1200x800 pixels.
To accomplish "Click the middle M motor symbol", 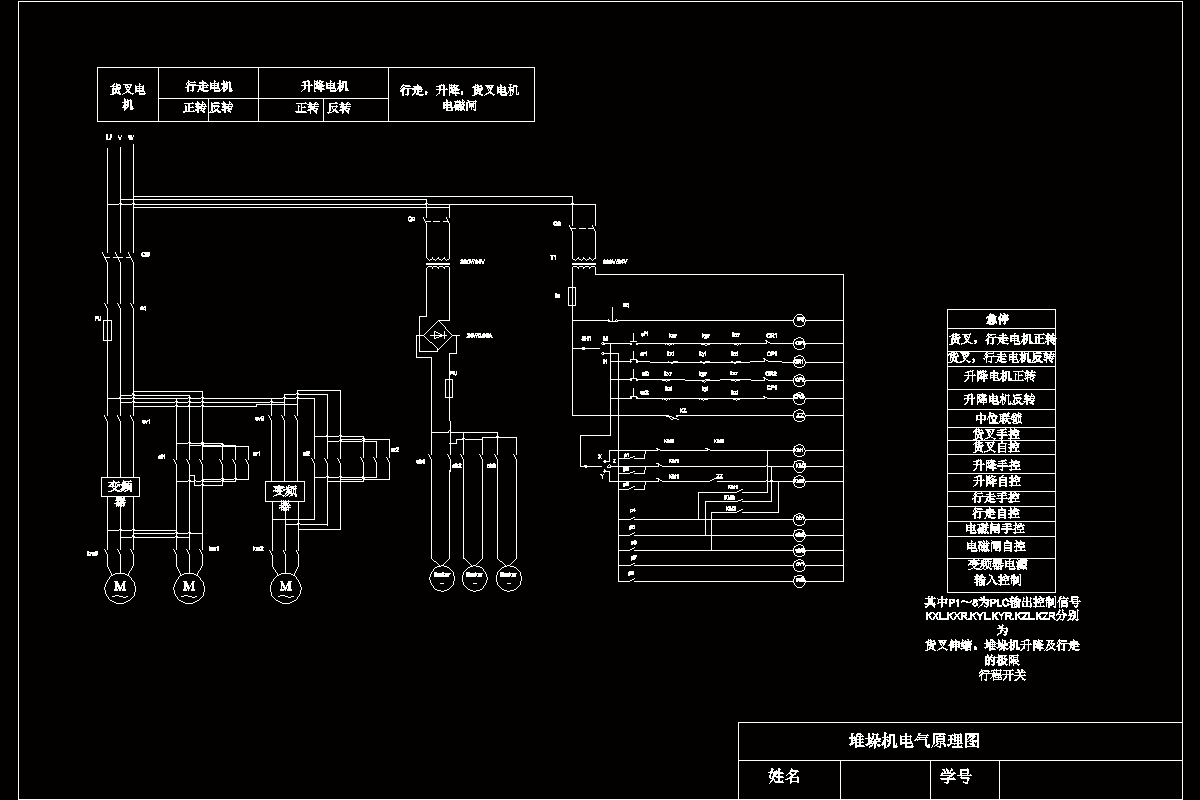I will [187, 586].
